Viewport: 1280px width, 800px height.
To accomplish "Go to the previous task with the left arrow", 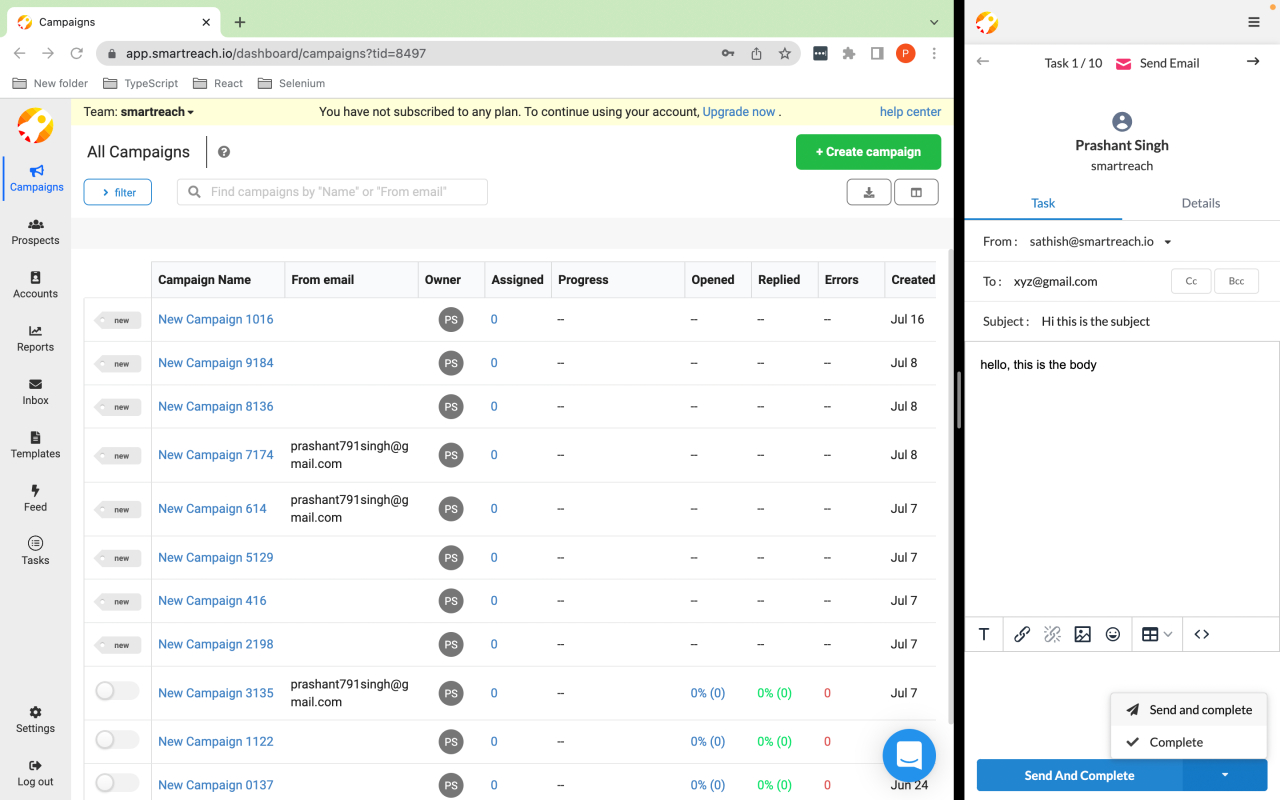I will coord(983,62).
